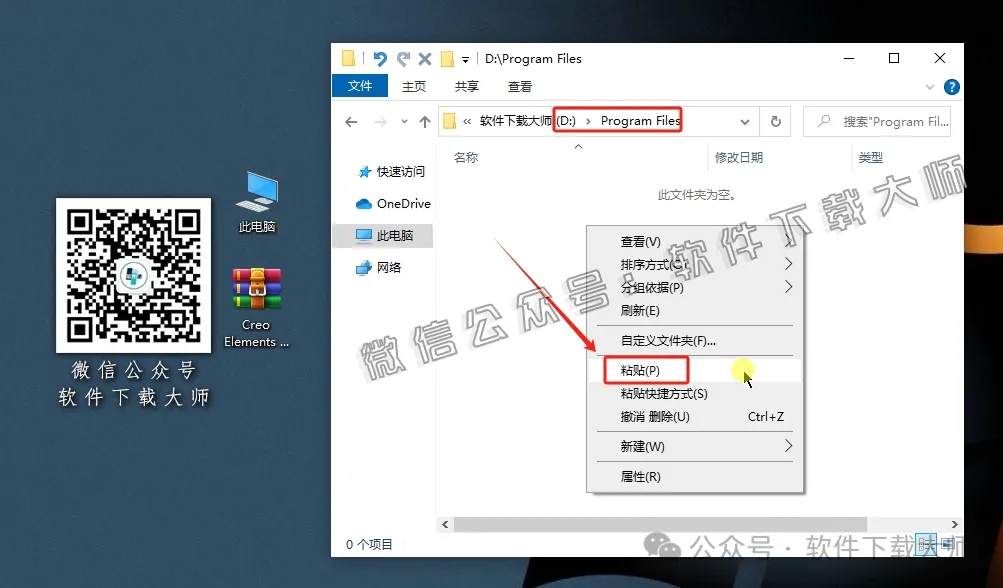The width and height of the screenshot is (1003, 588).
Task: Open the recent locations dropdown
Action: click(404, 122)
